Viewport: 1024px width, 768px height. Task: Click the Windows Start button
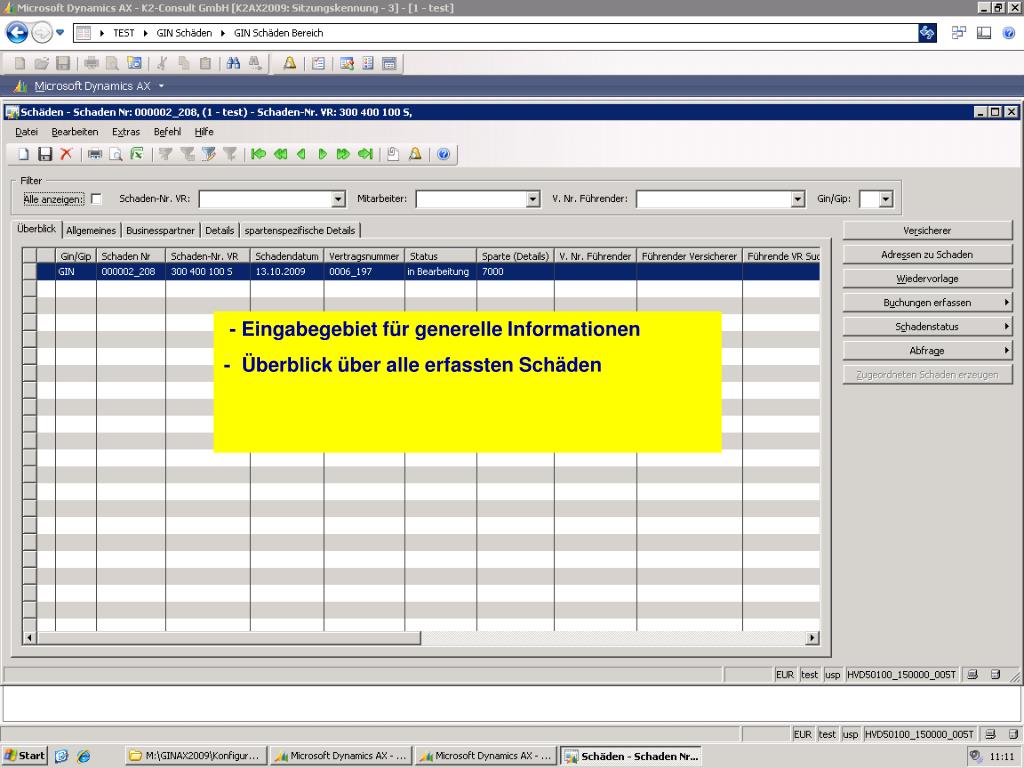(x=25, y=756)
